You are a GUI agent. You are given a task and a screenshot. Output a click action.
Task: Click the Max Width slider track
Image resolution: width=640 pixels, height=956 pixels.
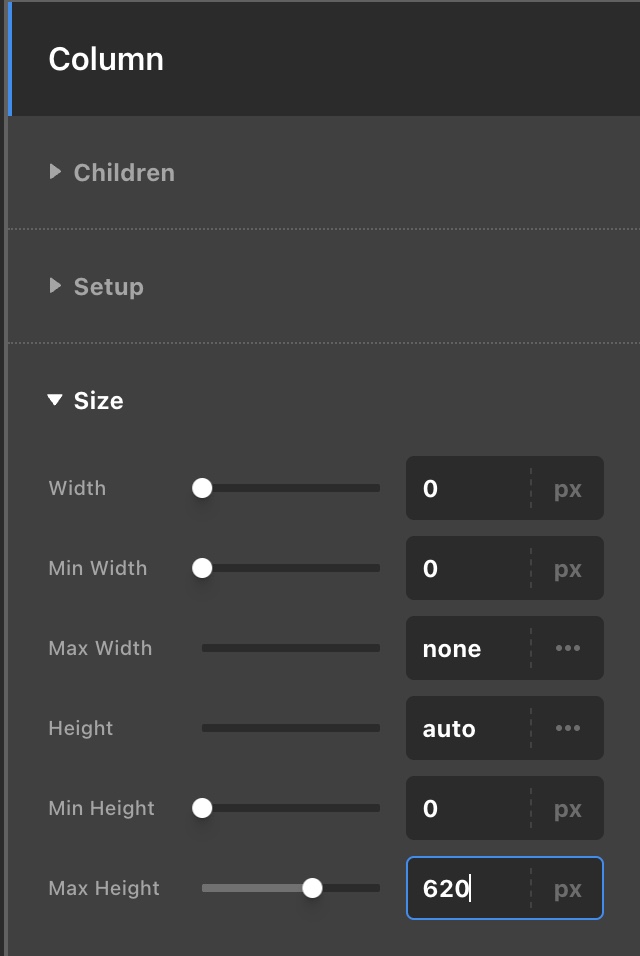[290, 648]
